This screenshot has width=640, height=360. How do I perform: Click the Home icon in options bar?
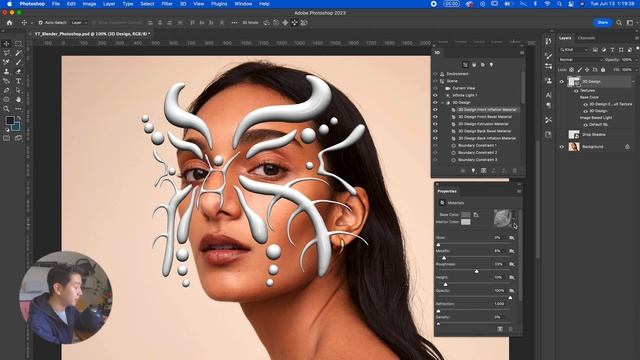pos(9,23)
